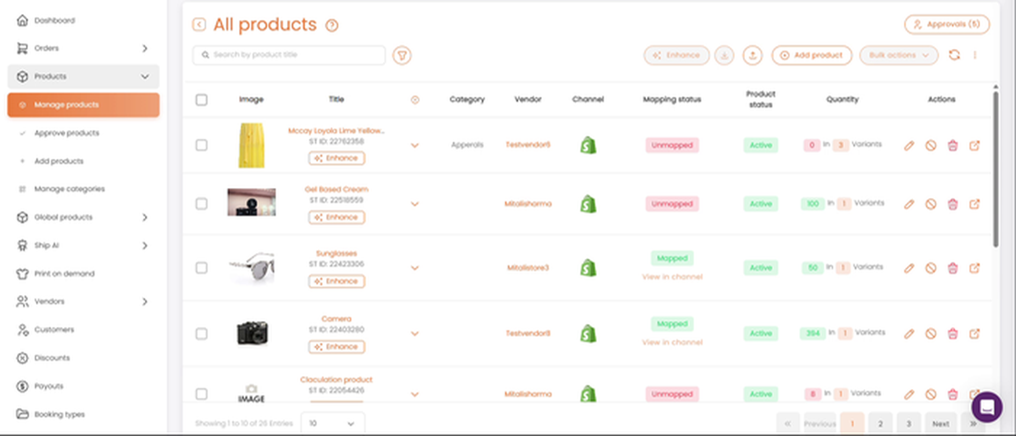Edit the Sunglasses product
Image resolution: width=1016 pixels, height=436 pixels.
pyautogui.click(x=909, y=268)
